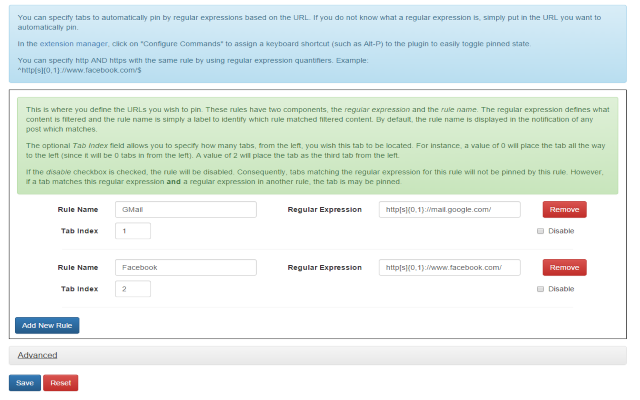
Task: Remove the GMail rule
Action: tap(564, 209)
